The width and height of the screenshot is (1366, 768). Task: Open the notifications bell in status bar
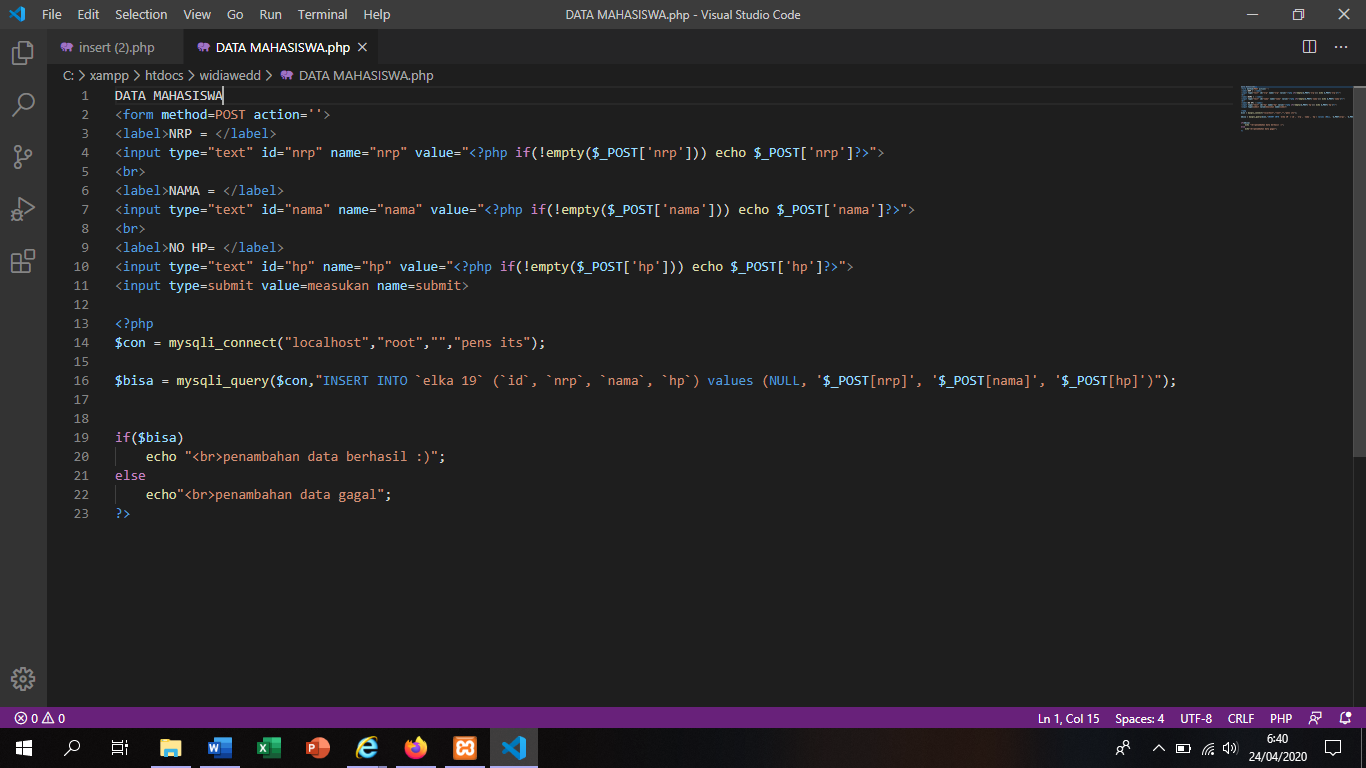(1345, 718)
